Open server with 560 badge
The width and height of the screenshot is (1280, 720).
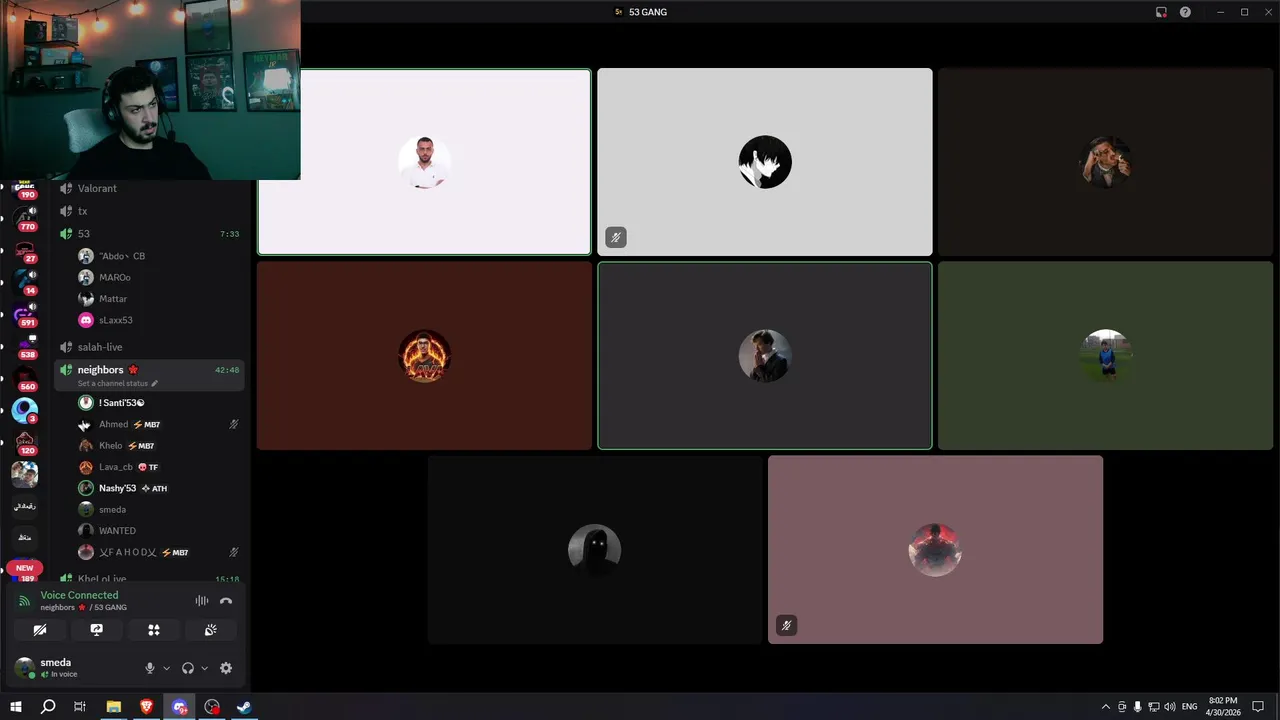click(x=25, y=378)
